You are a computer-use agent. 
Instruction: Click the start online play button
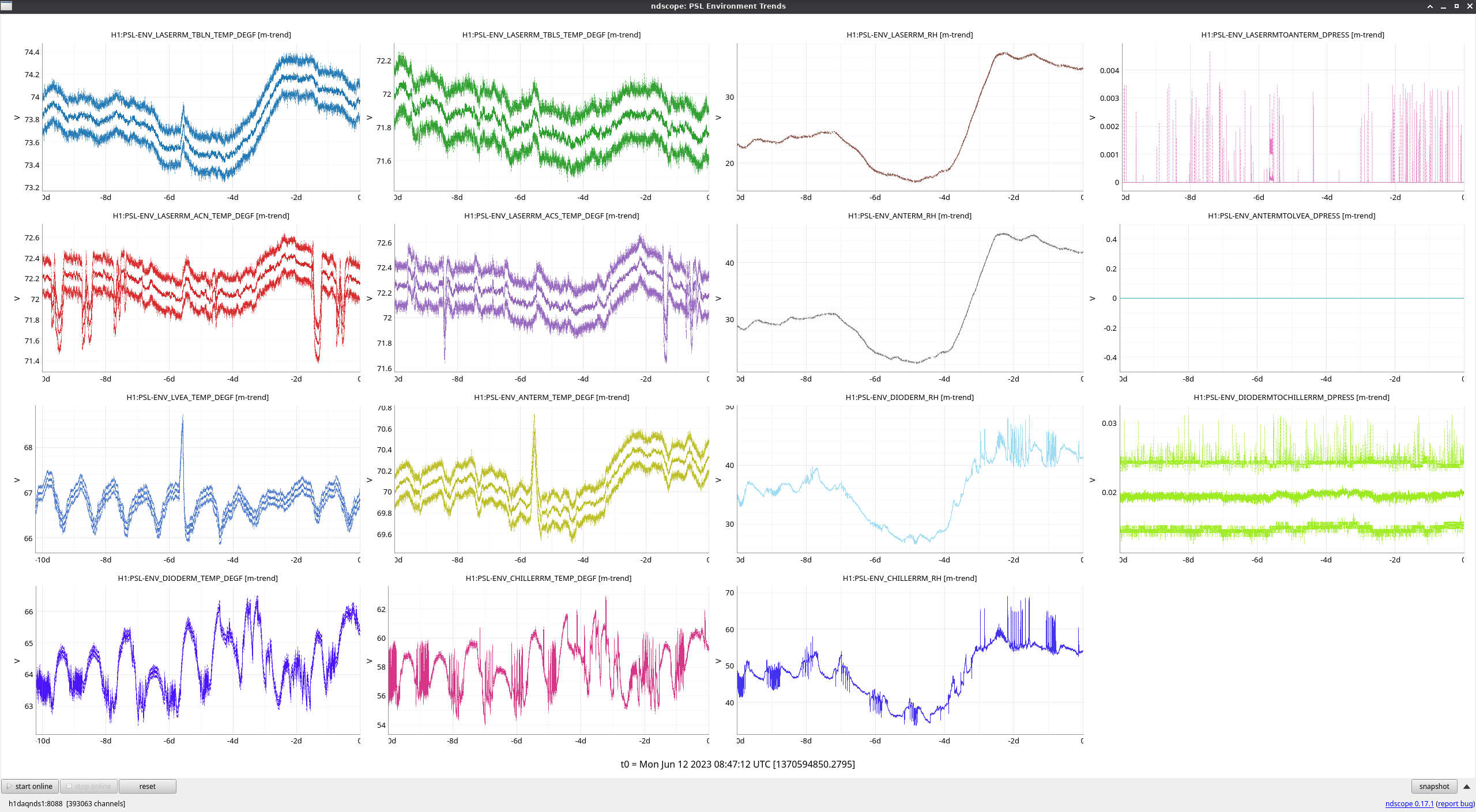pos(30,786)
